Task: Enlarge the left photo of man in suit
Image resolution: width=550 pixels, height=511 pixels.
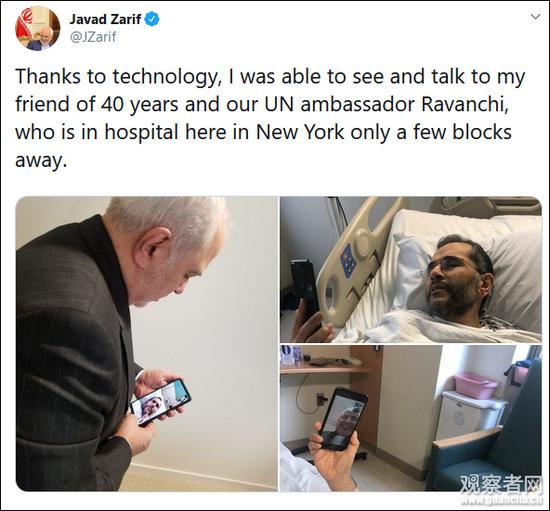Action: point(147,344)
